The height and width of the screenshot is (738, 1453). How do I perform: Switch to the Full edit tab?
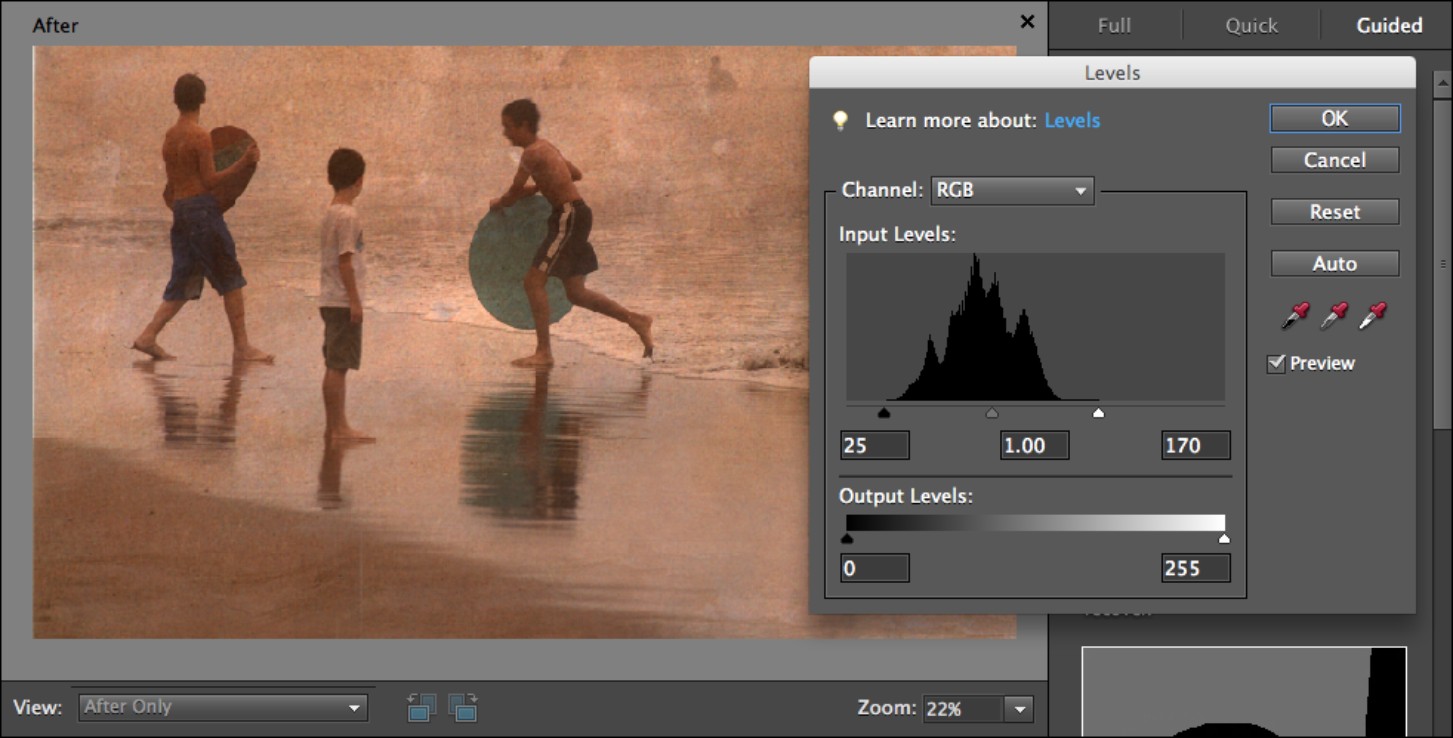tap(1114, 25)
